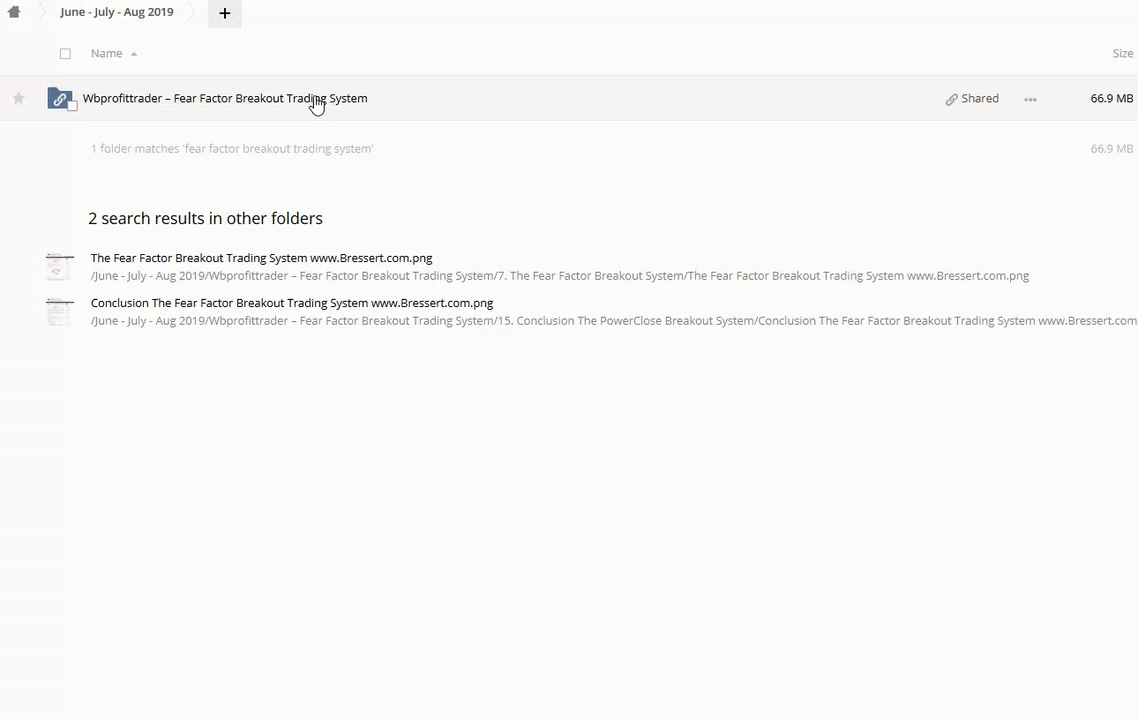The image size is (1138, 720).
Task: Click the plus New button
Action: click(x=224, y=13)
